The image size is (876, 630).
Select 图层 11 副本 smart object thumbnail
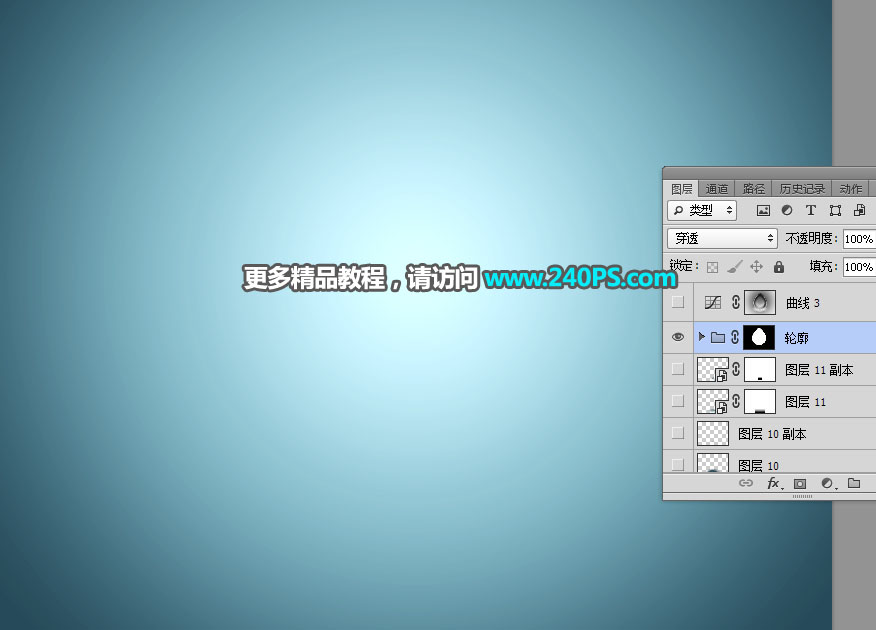(x=713, y=370)
